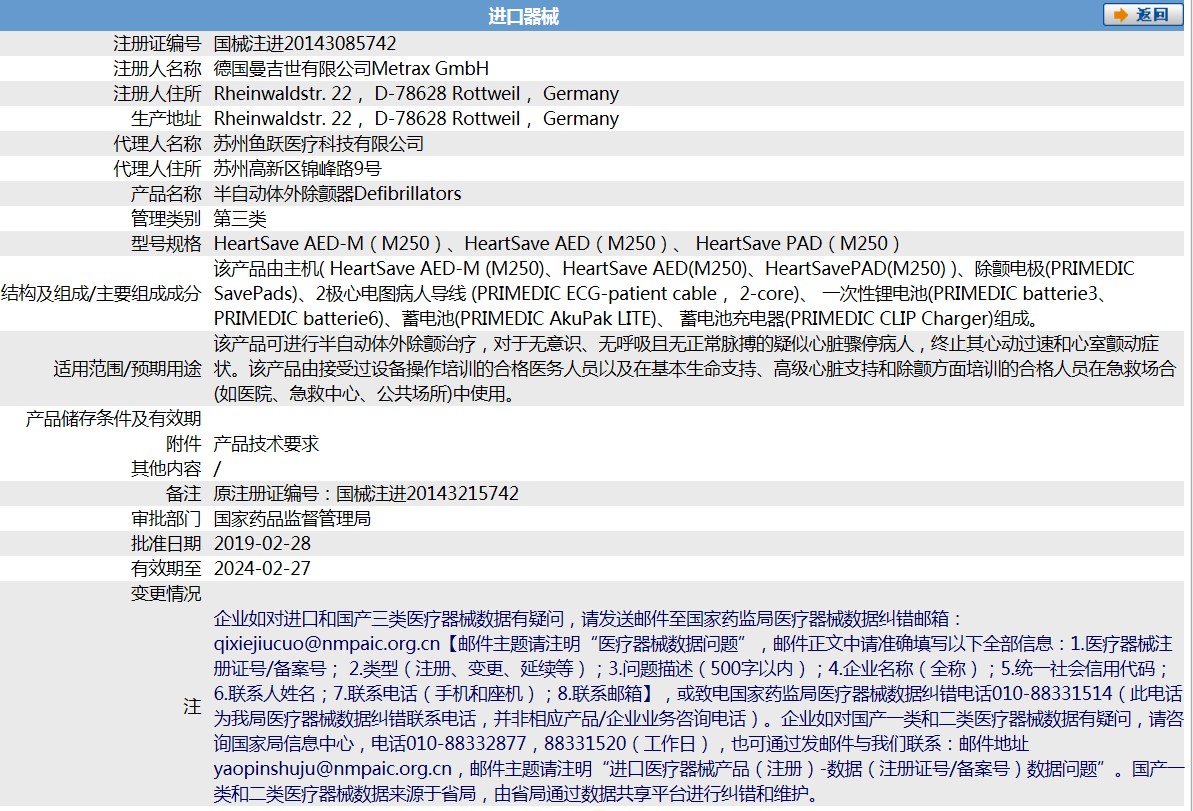
Task: Click the 附件 label
Action: coord(183,444)
